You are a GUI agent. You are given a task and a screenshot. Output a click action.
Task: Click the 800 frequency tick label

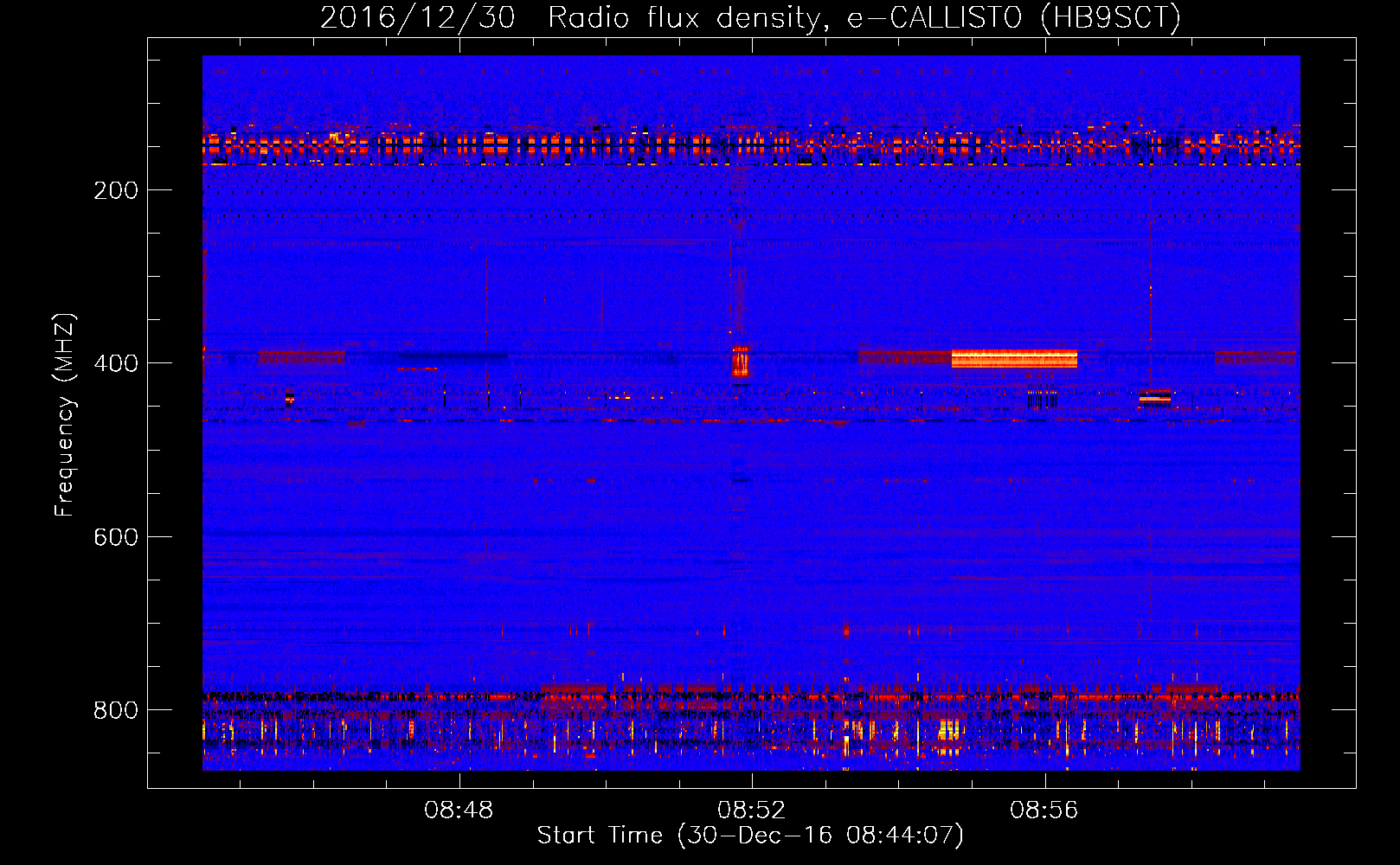(116, 710)
